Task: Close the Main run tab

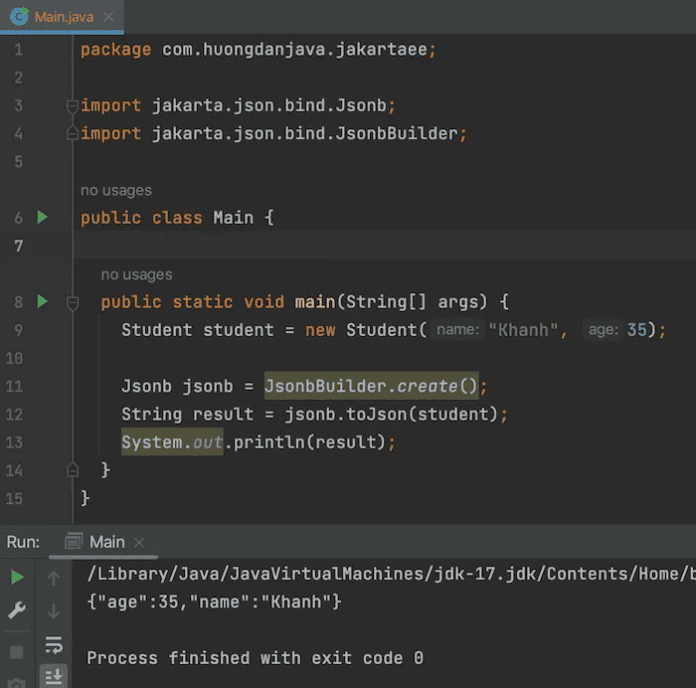Action: pos(139,542)
